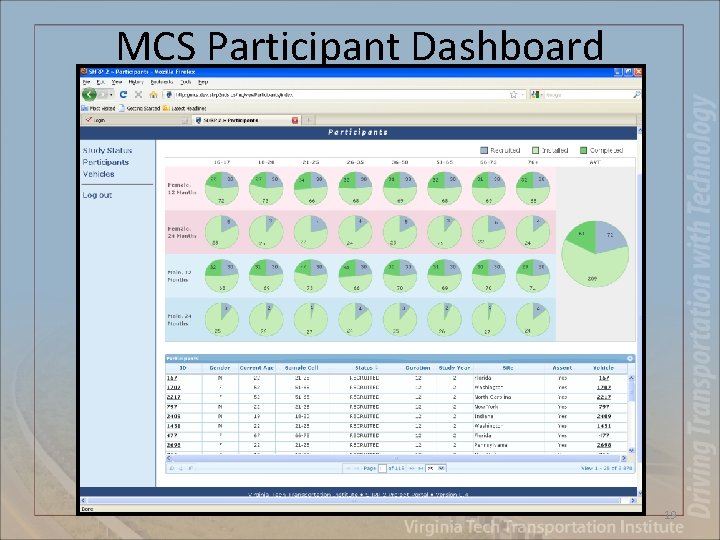720x540 pixels.
Task: Click in the Firefox address bar
Action: (340, 95)
